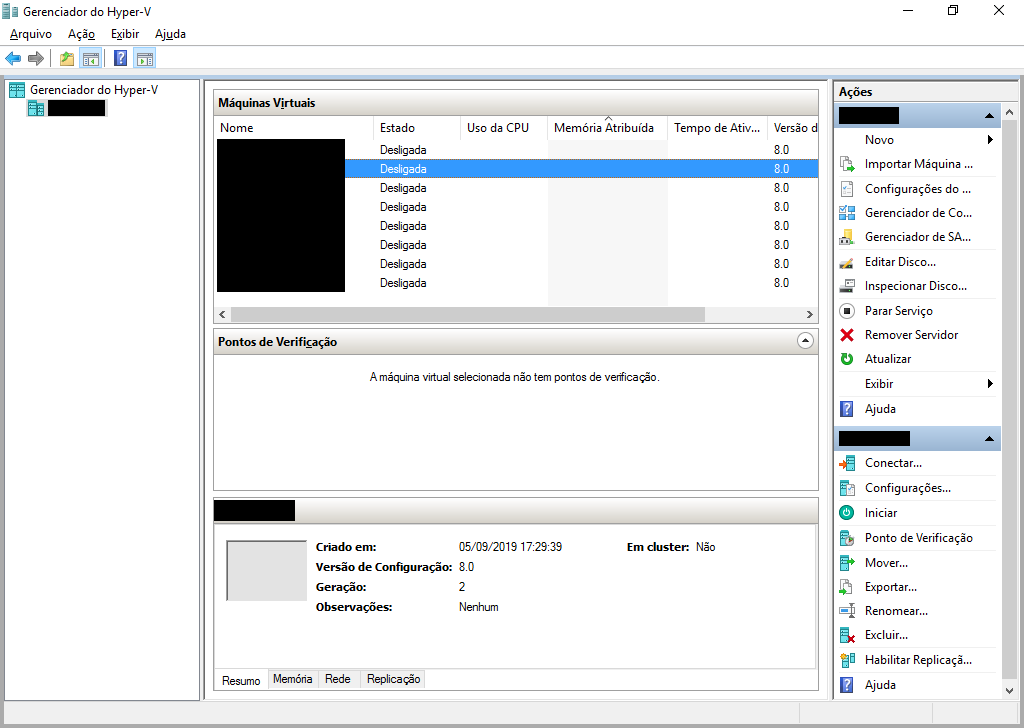
Task: Collapse the Pontos de Verificação panel
Action: pyautogui.click(x=805, y=341)
